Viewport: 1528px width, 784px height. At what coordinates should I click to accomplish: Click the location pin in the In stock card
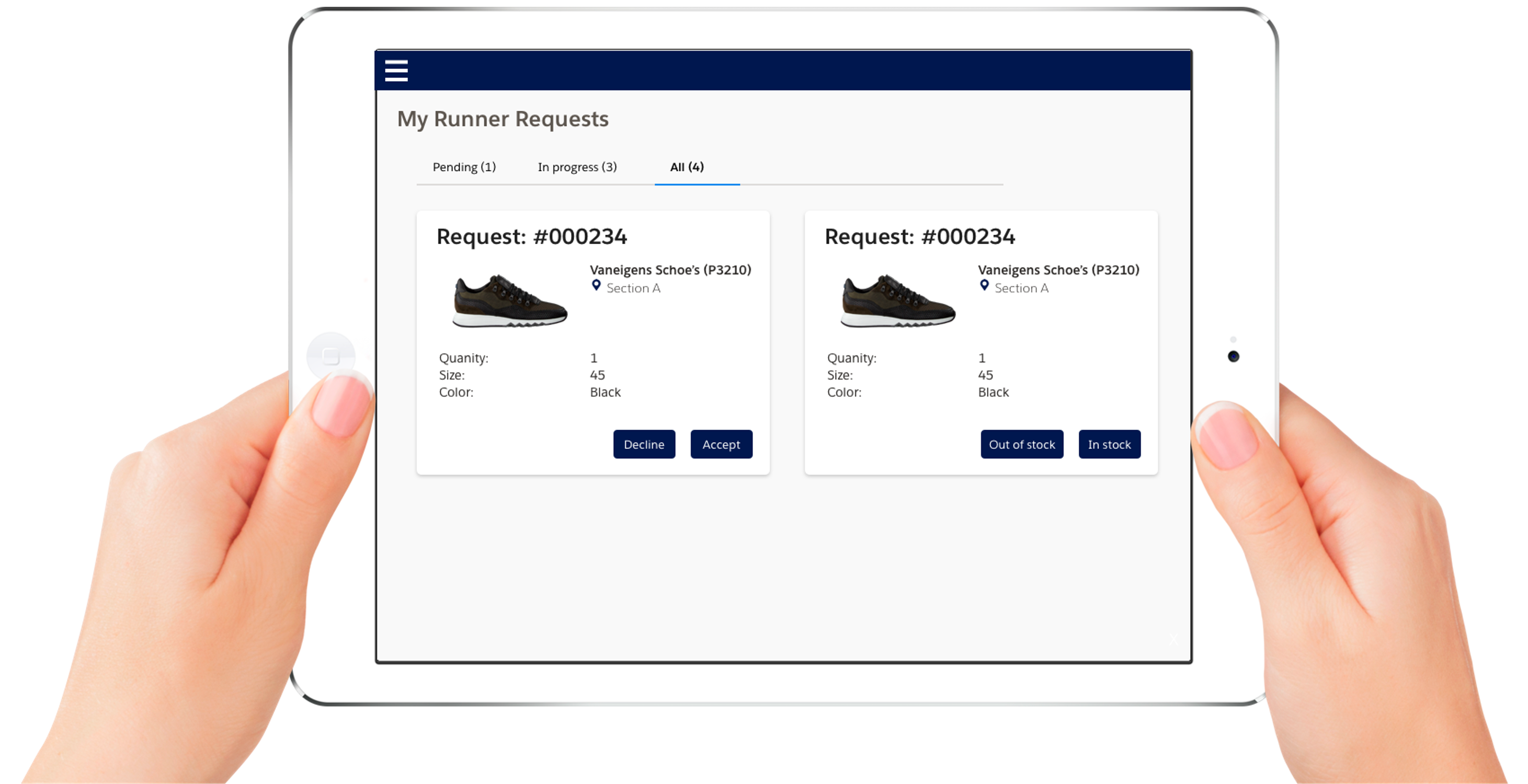984,286
